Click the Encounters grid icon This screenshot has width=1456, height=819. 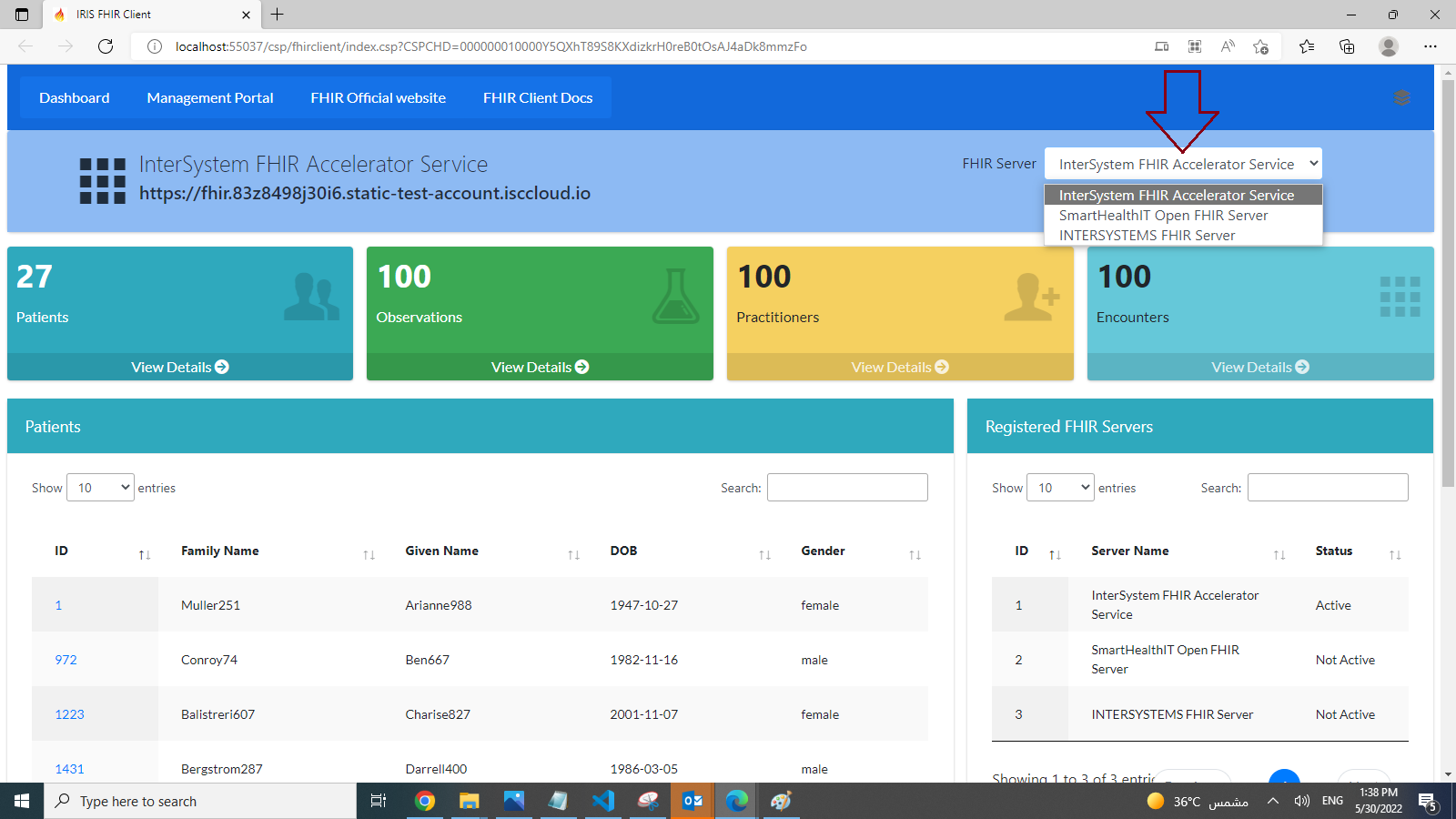pyautogui.click(x=1400, y=297)
